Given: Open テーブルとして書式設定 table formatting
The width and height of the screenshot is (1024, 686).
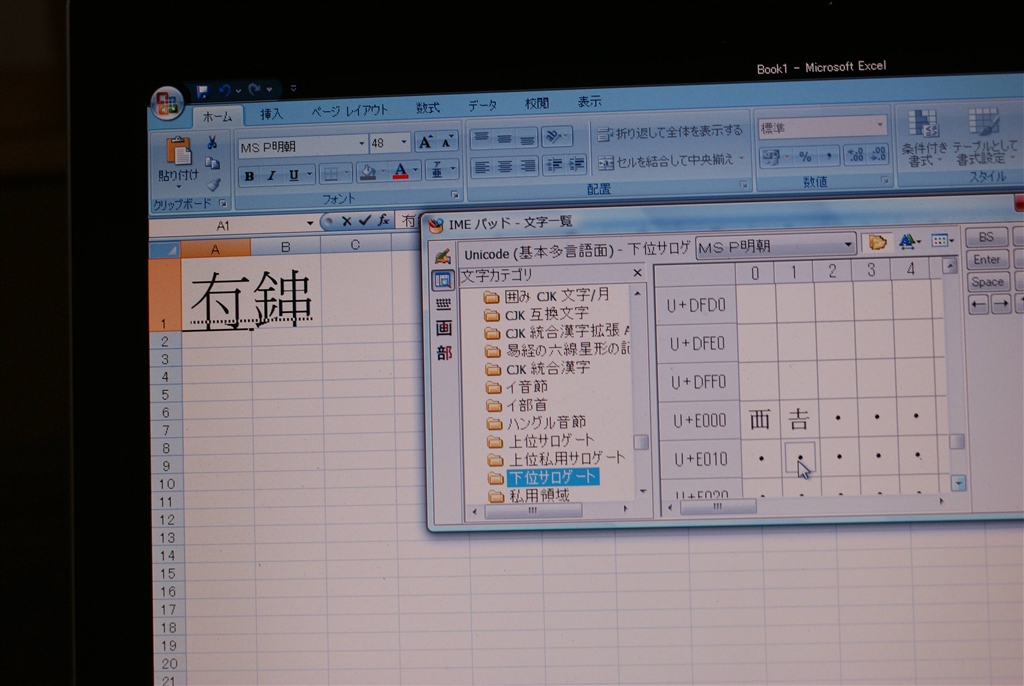Looking at the screenshot, I should click(985, 136).
